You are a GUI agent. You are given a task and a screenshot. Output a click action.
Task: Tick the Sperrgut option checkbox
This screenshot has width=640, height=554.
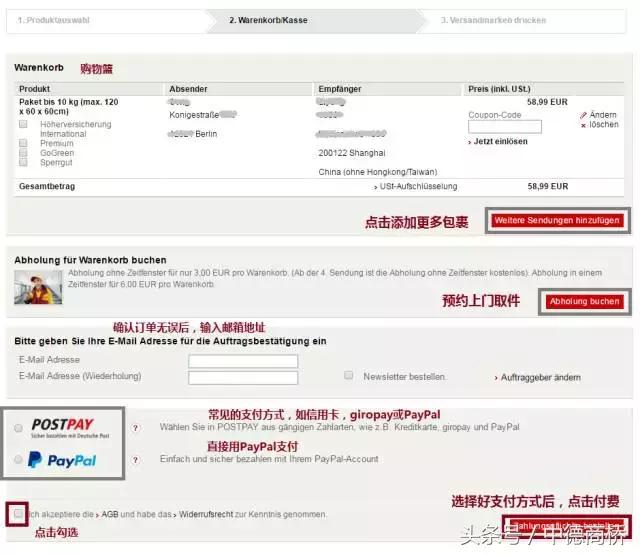(x=23, y=162)
